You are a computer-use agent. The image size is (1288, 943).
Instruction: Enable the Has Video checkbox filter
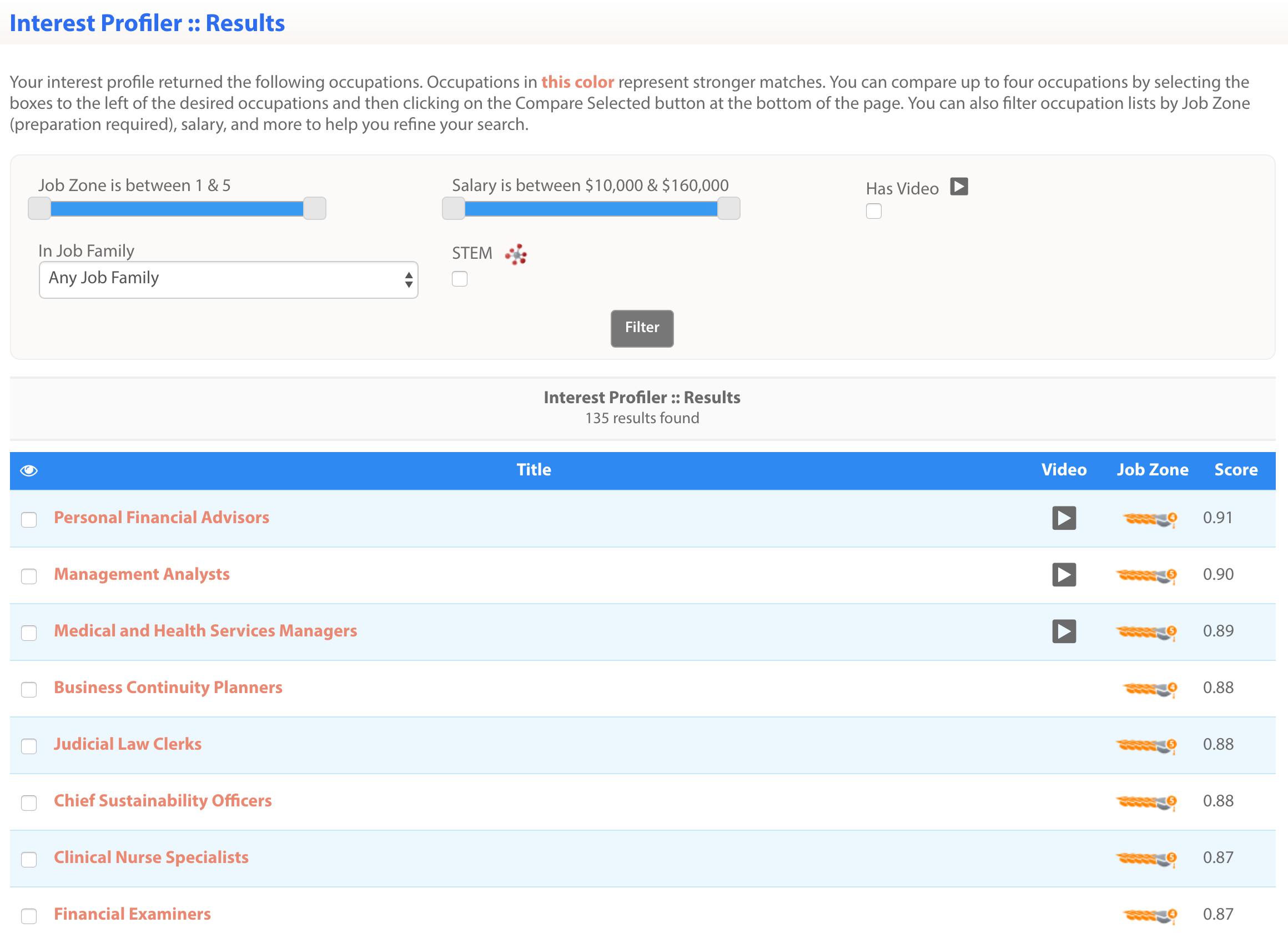click(872, 210)
